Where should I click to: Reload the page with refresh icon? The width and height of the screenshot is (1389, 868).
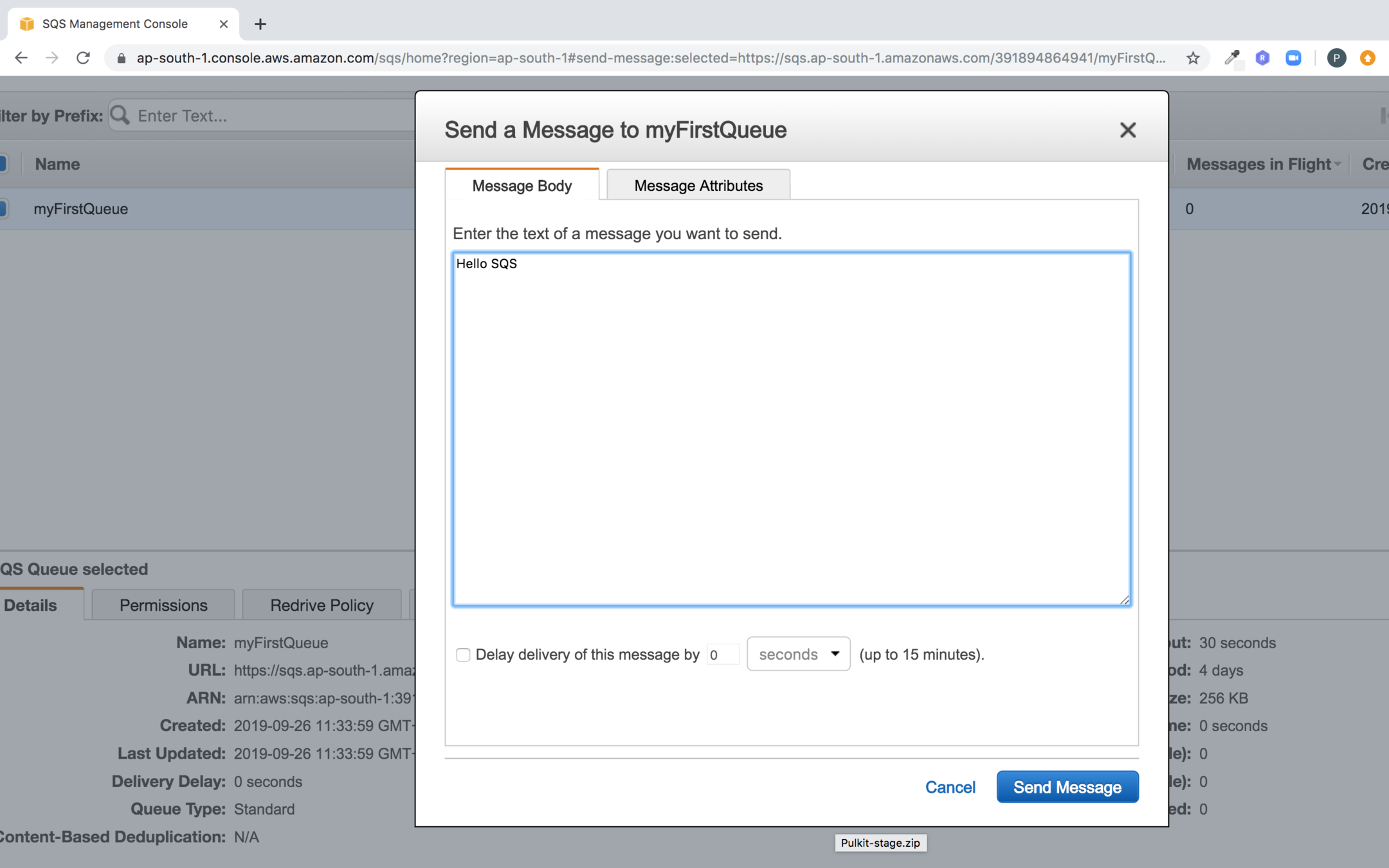click(x=83, y=58)
